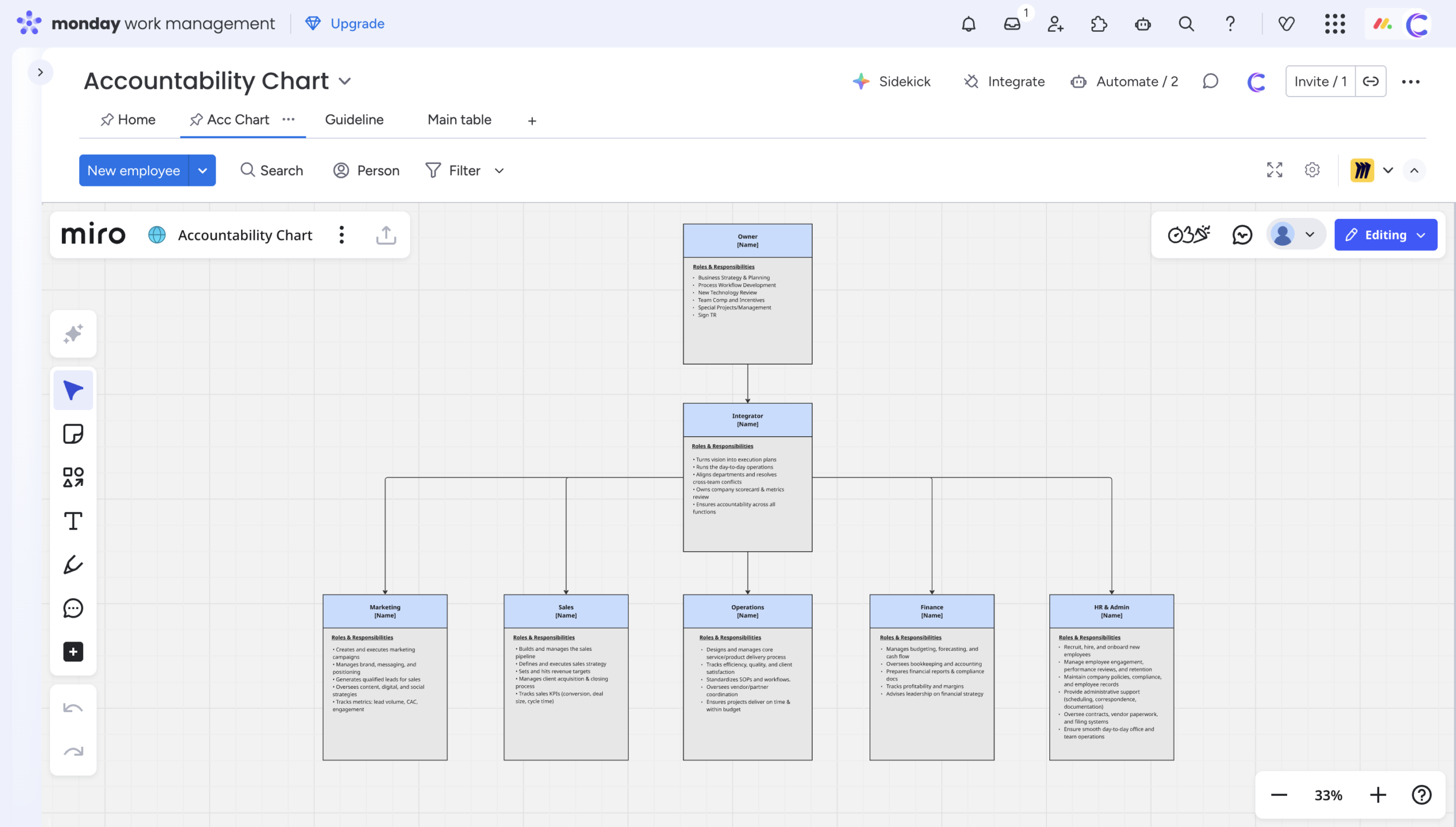1456x827 pixels.
Task: Open Miro AI sparkle tool
Action: 73,334
